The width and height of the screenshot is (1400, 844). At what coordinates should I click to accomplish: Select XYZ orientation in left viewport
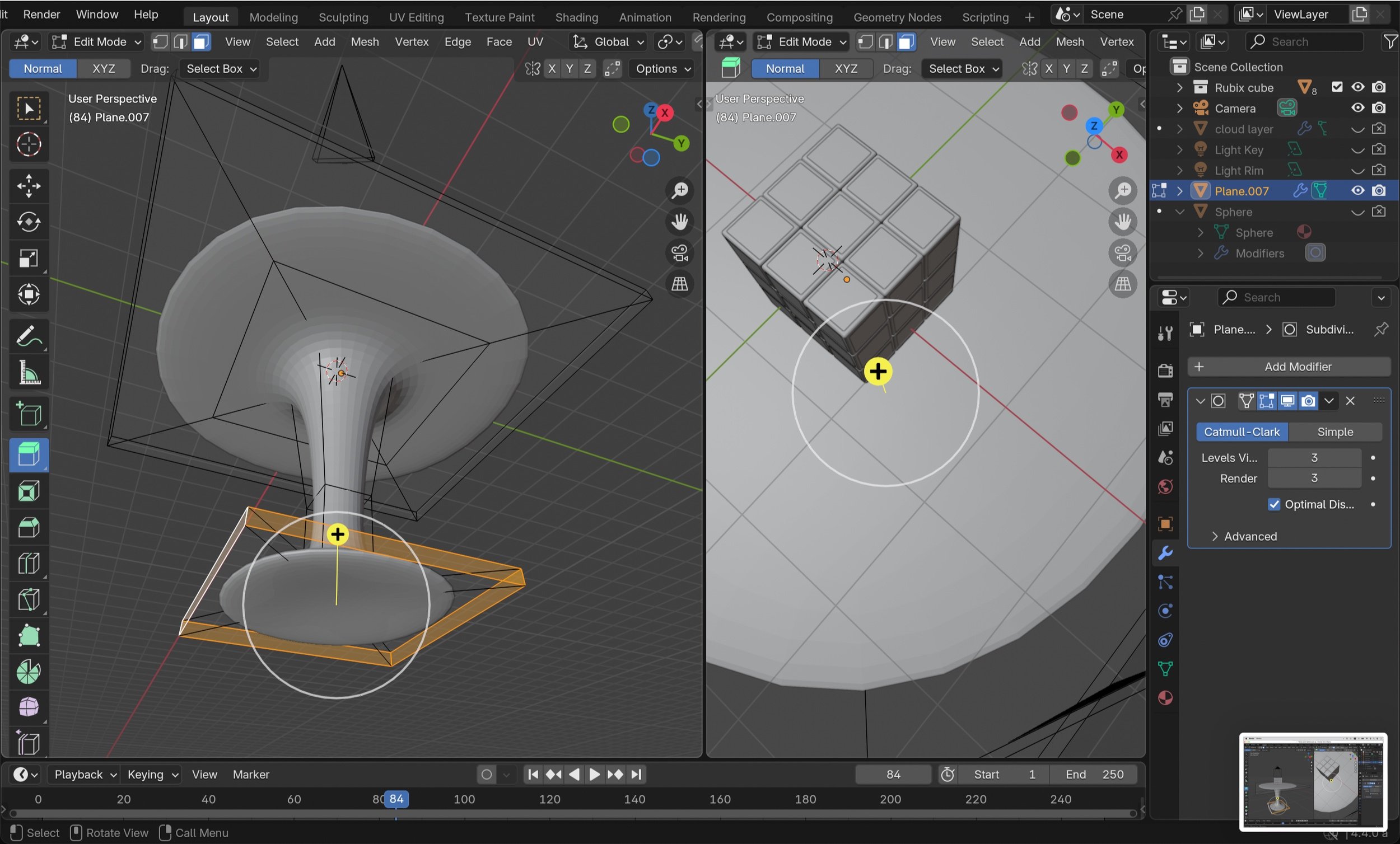104,69
